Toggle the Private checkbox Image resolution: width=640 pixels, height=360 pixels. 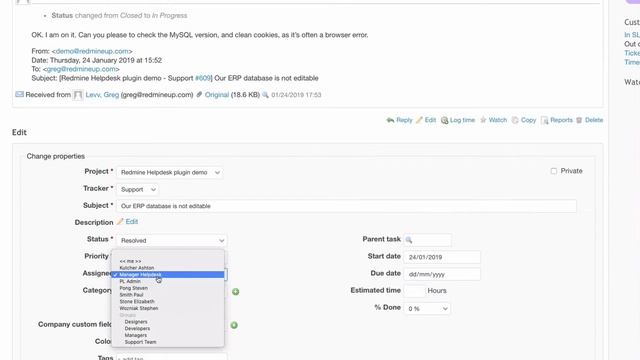tap(553, 171)
